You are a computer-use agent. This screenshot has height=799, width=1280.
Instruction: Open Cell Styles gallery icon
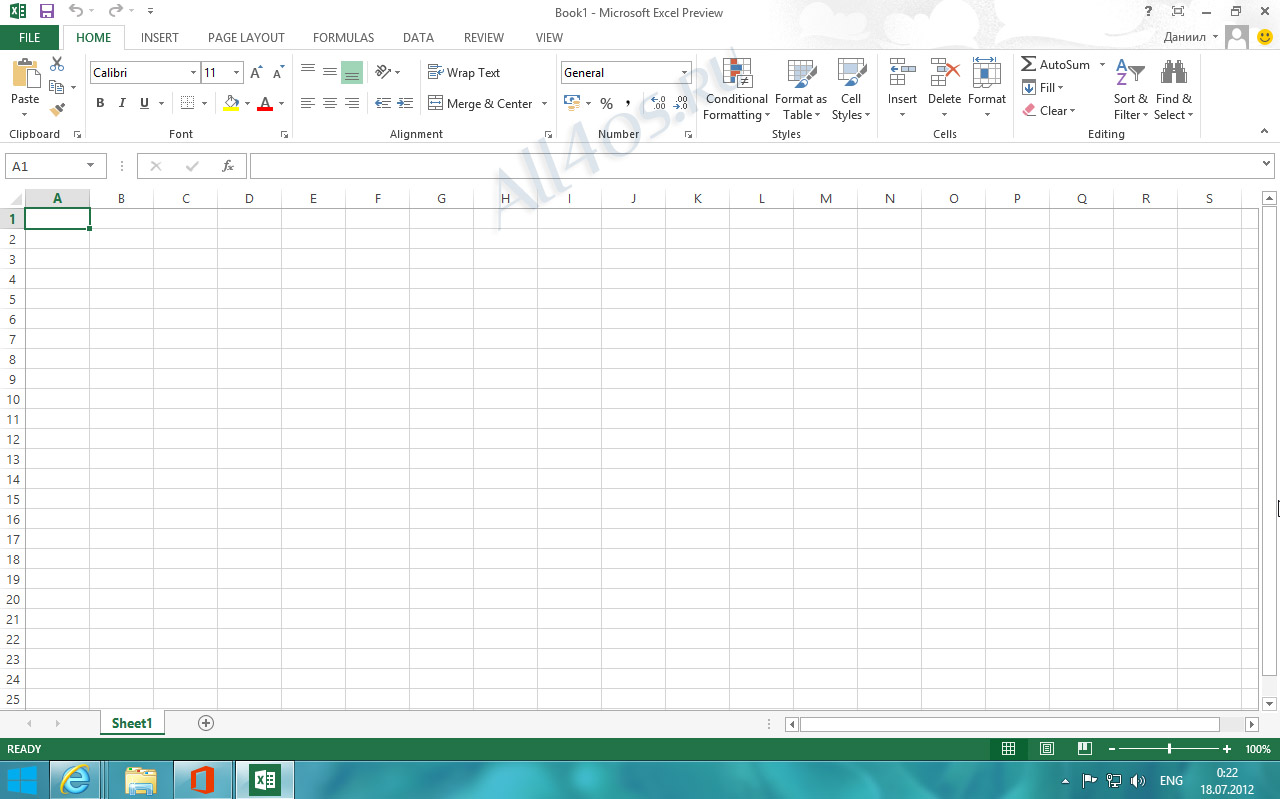click(x=851, y=74)
